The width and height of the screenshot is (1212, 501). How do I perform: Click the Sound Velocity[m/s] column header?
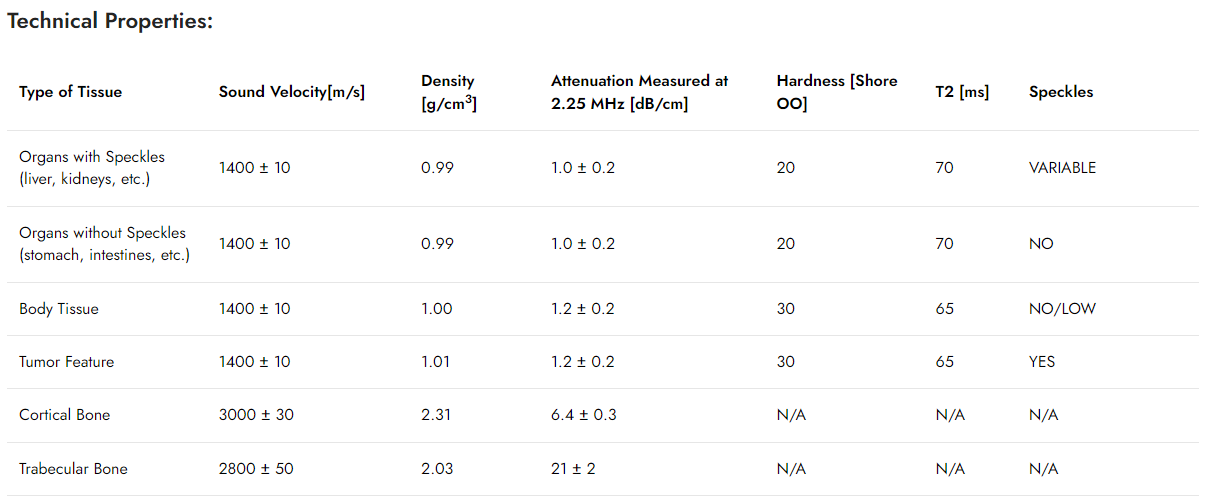click(292, 92)
